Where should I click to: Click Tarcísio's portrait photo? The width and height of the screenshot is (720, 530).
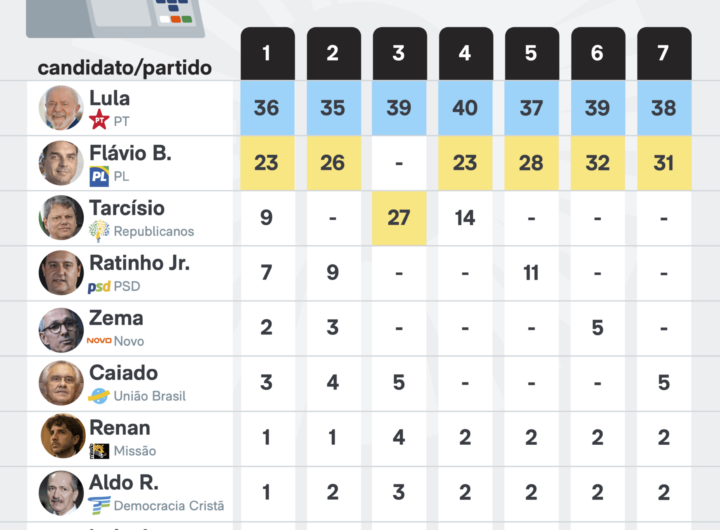click(x=61, y=218)
